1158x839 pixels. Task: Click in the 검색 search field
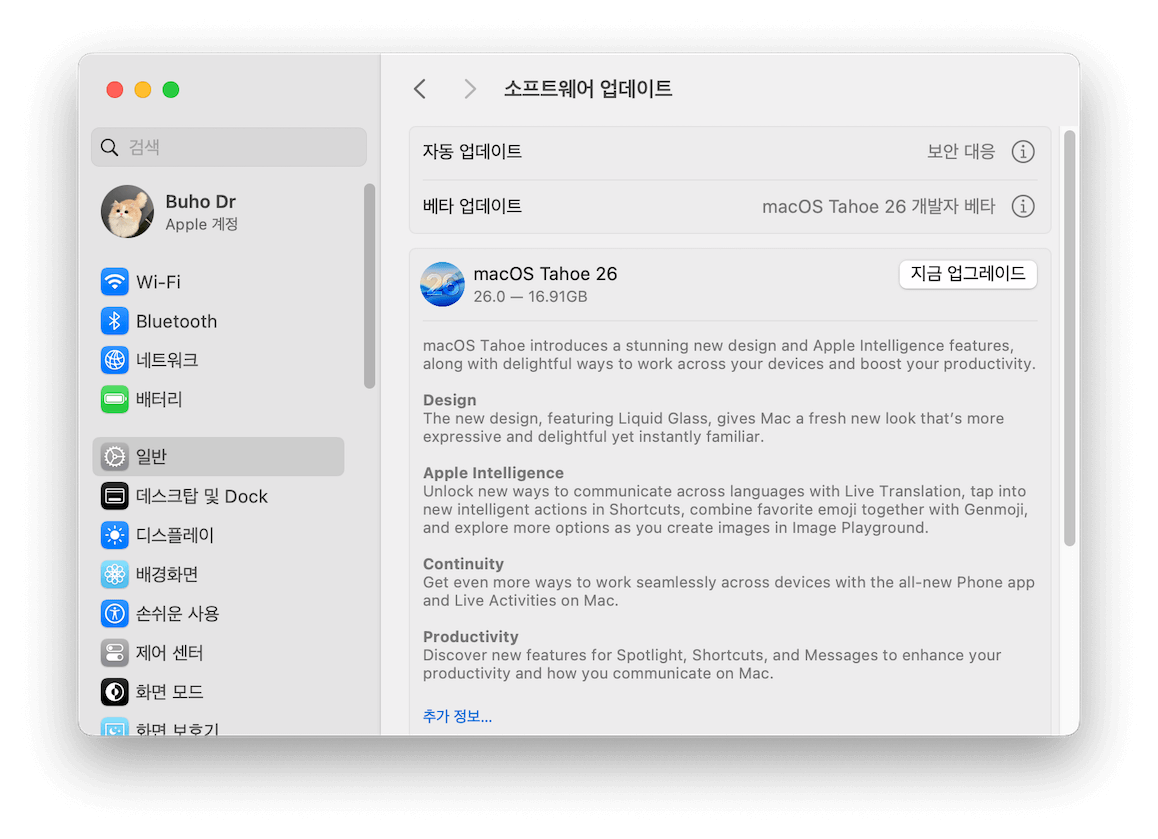coord(229,147)
